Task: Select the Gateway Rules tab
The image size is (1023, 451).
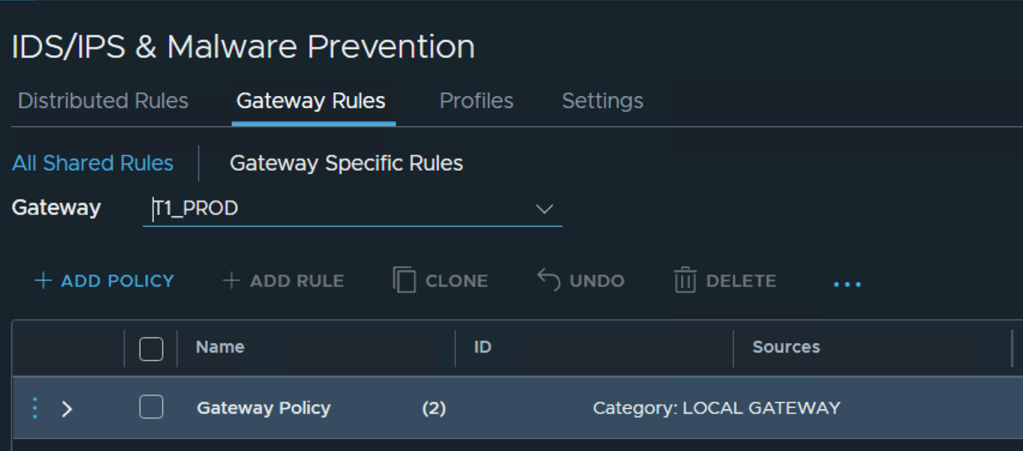Action: click(x=311, y=101)
